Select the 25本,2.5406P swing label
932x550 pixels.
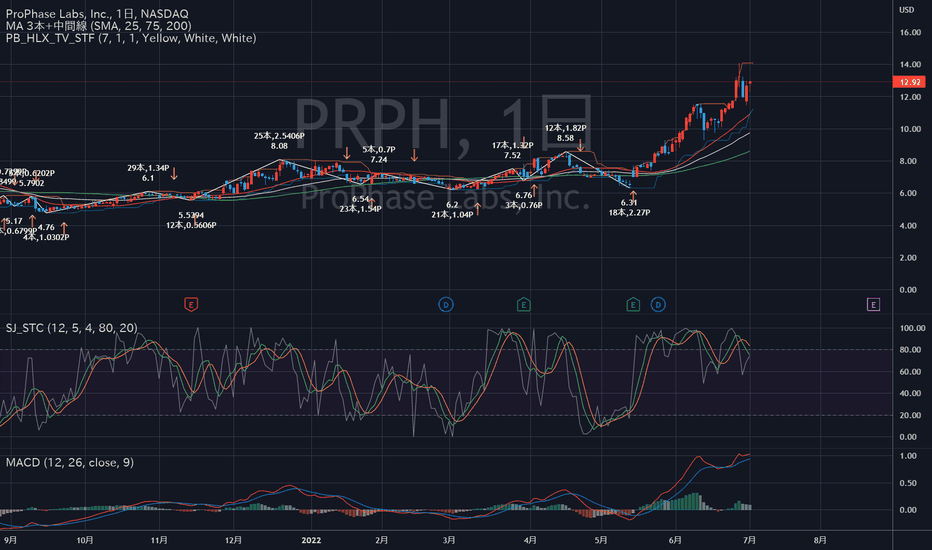(279, 136)
